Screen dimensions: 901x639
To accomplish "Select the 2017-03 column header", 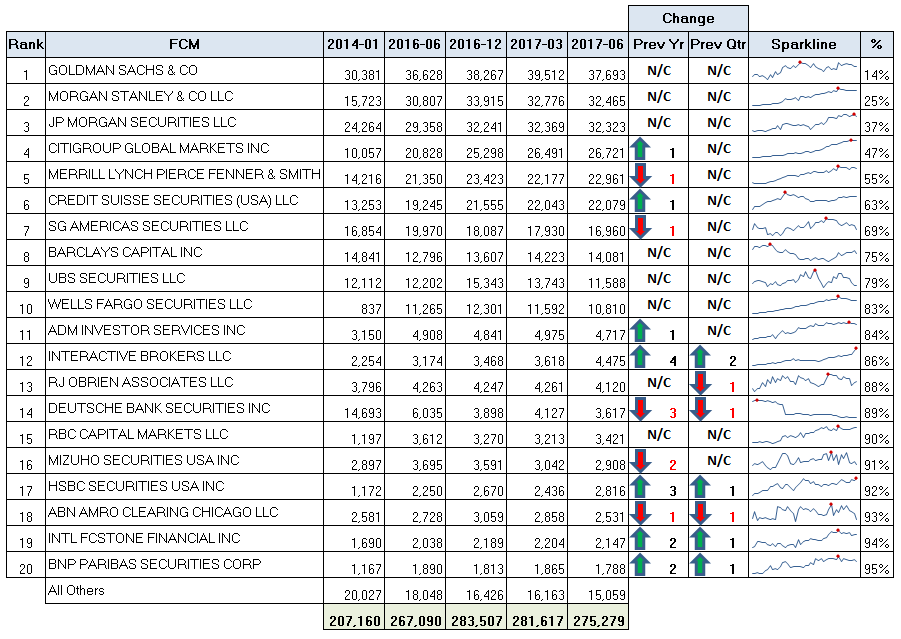I will [537, 44].
